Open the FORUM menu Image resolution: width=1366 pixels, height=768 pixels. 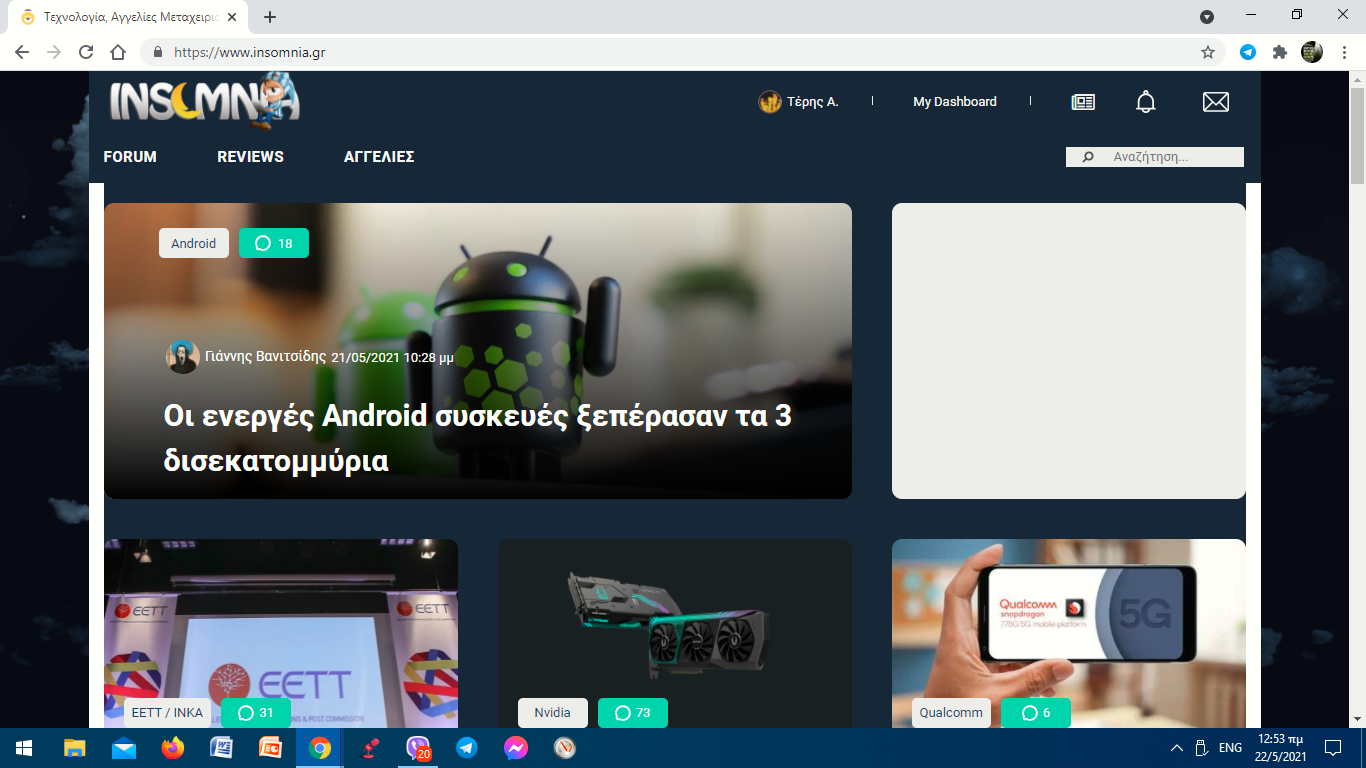130,157
